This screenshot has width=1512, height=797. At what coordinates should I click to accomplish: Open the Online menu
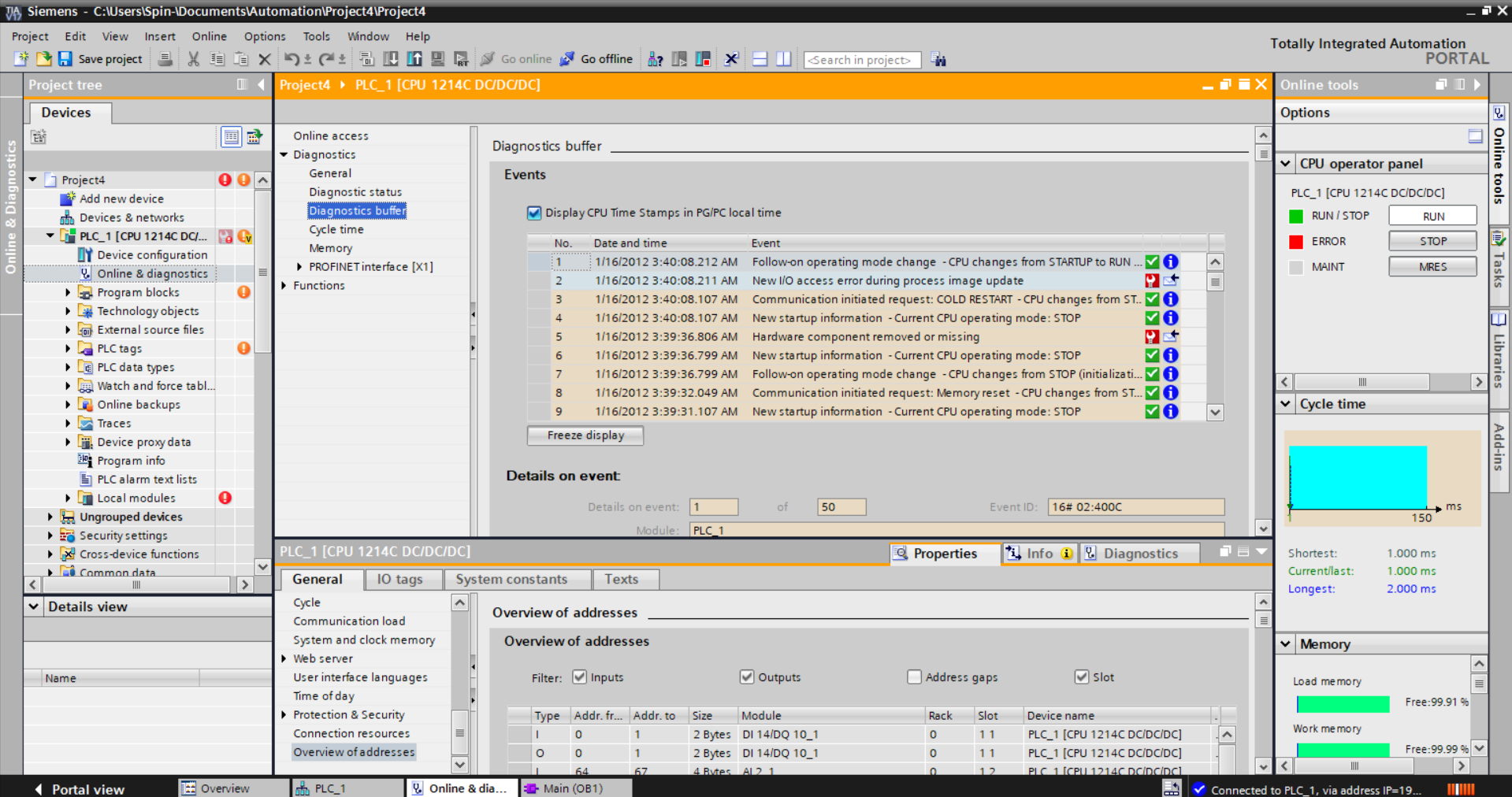point(209,36)
